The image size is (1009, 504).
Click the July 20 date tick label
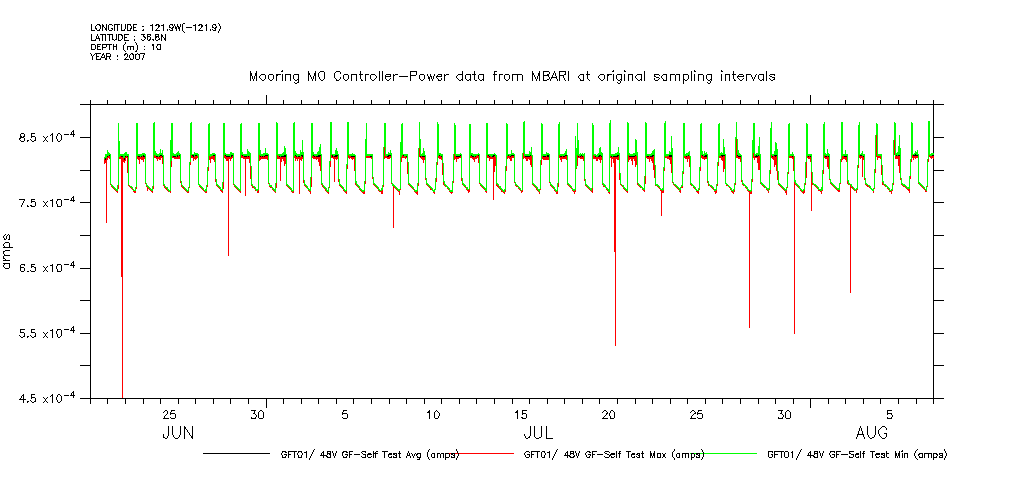(x=609, y=414)
